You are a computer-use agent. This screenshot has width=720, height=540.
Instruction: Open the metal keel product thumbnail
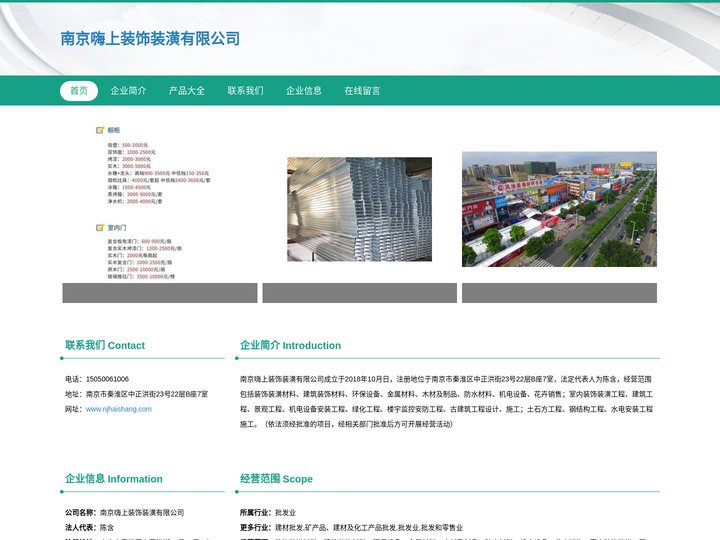(x=360, y=209)
